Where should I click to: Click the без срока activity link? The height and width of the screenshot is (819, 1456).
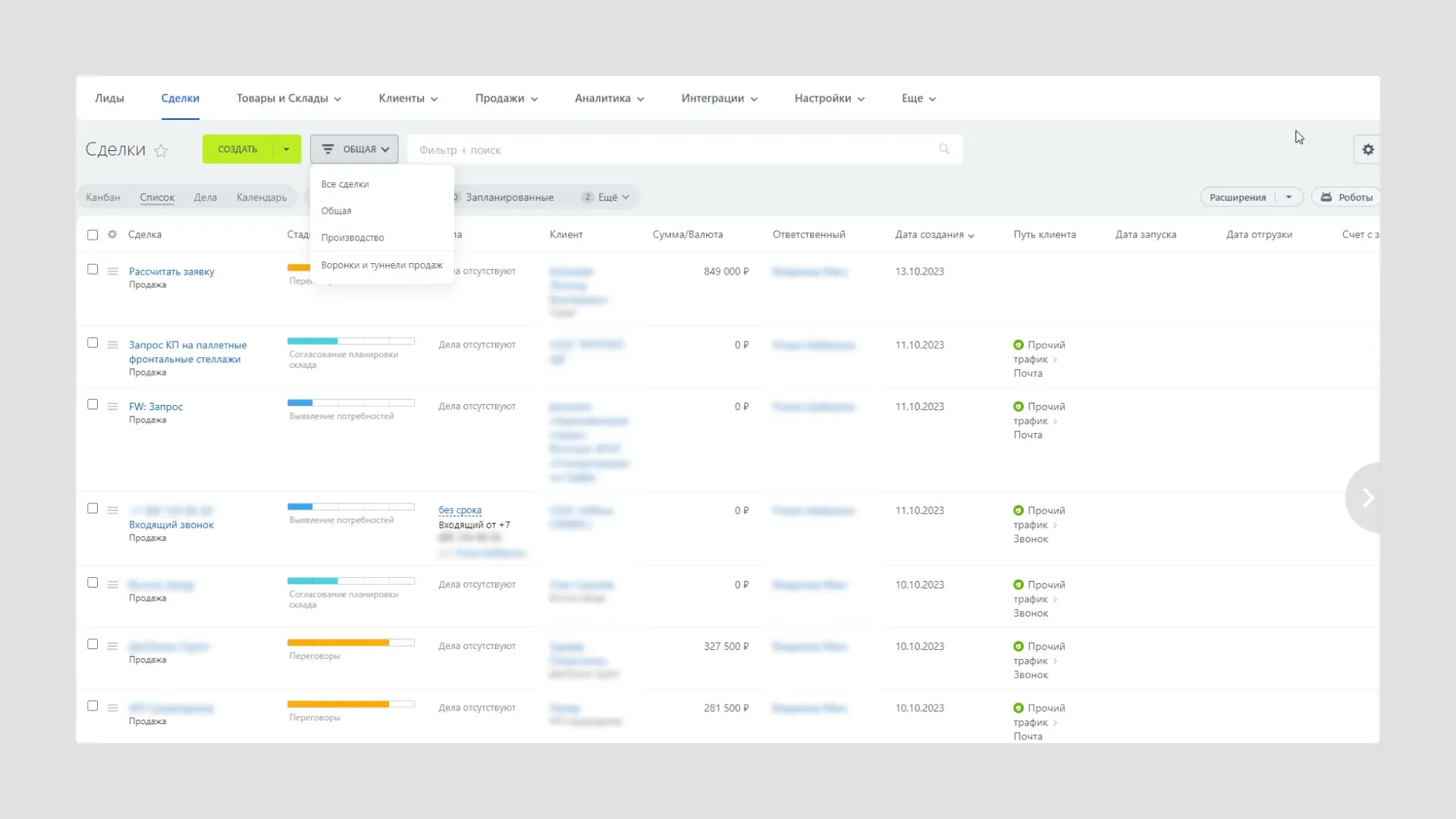coord(460,510)
